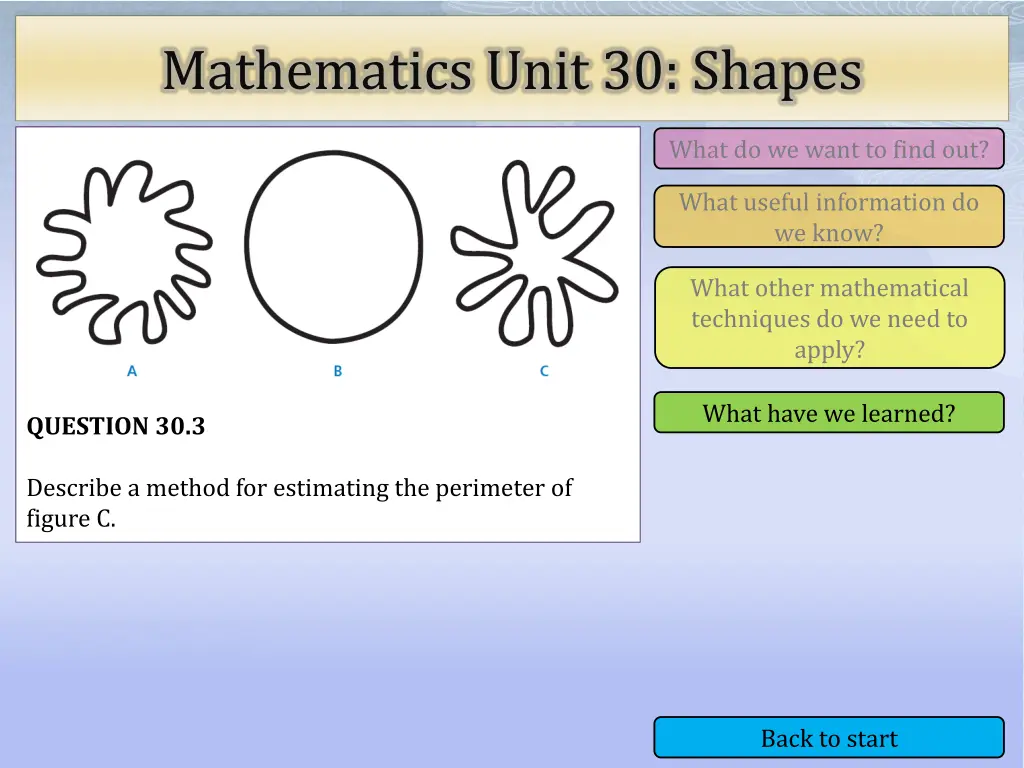The height and width of the screenshot is (768, 1024).
Task: Open 'What useful information do we know?' box
Action: pos(829,217)
